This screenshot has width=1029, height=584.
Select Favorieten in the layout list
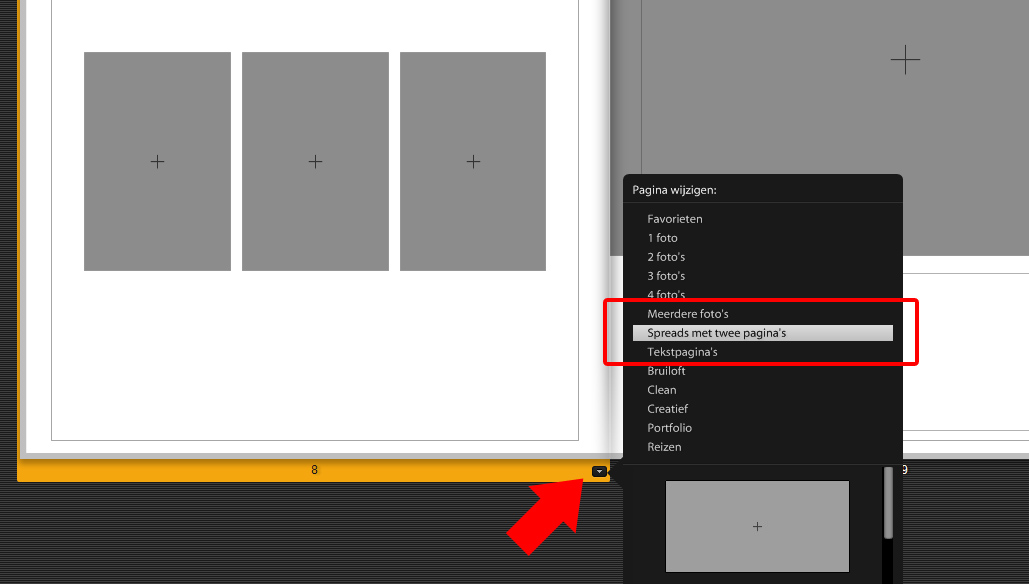[675, 219]
